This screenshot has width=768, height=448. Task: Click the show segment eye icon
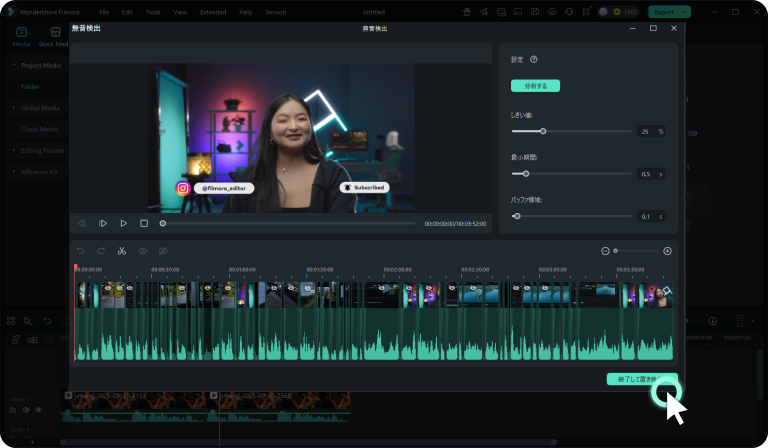pos(142,251)
